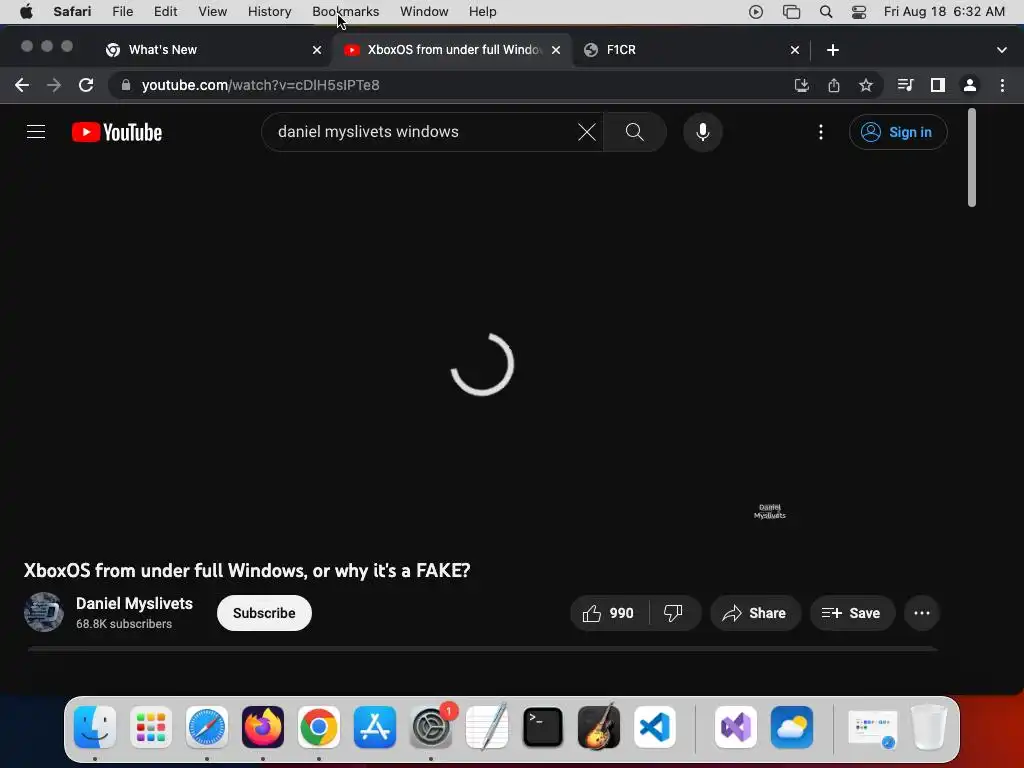This screenshot has height=768, width=1024.
Task: Click the menu bar clock date
Action: click(944, 12)
